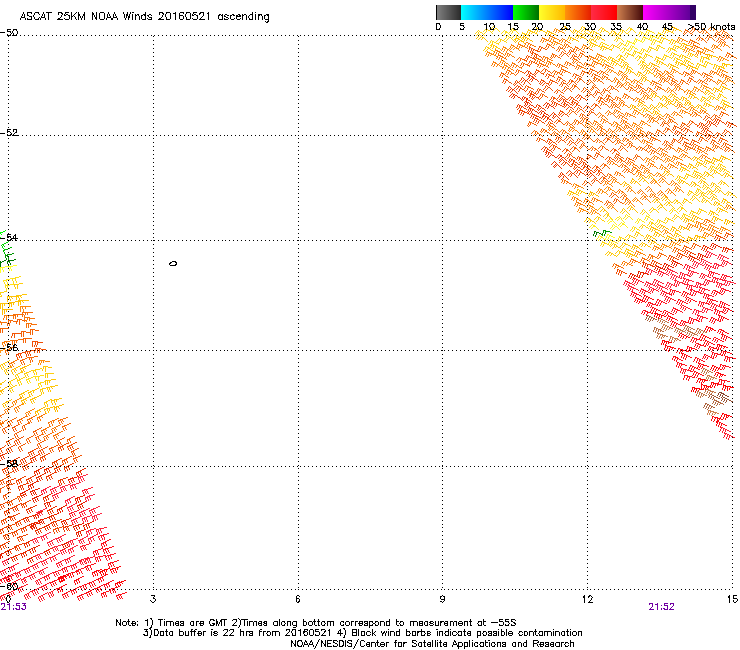The image size is (740, 650).
Task: Click the '9' longitude axis label
Action: pos(442,599)
